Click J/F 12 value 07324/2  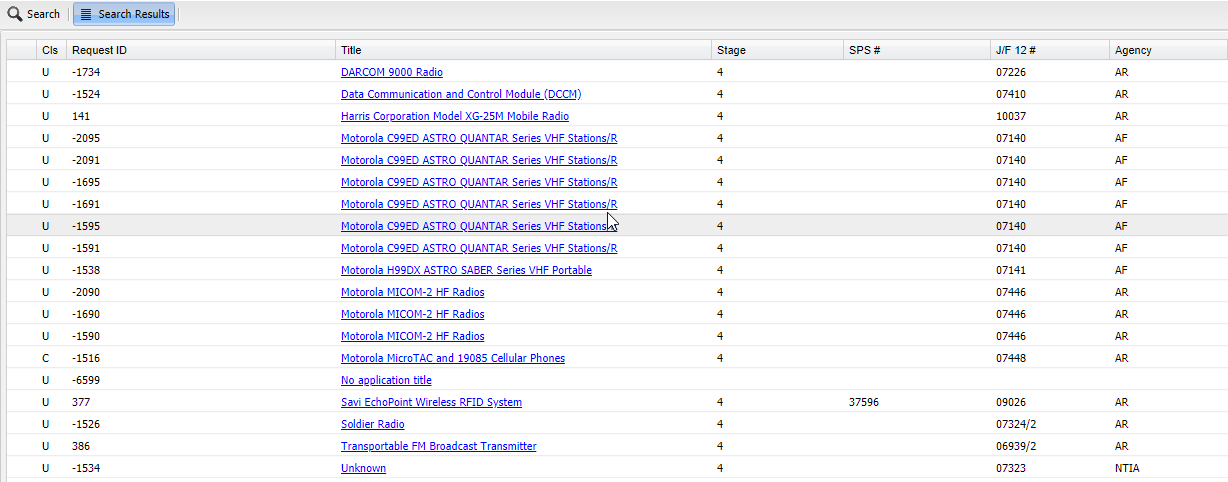point(1016,424)
